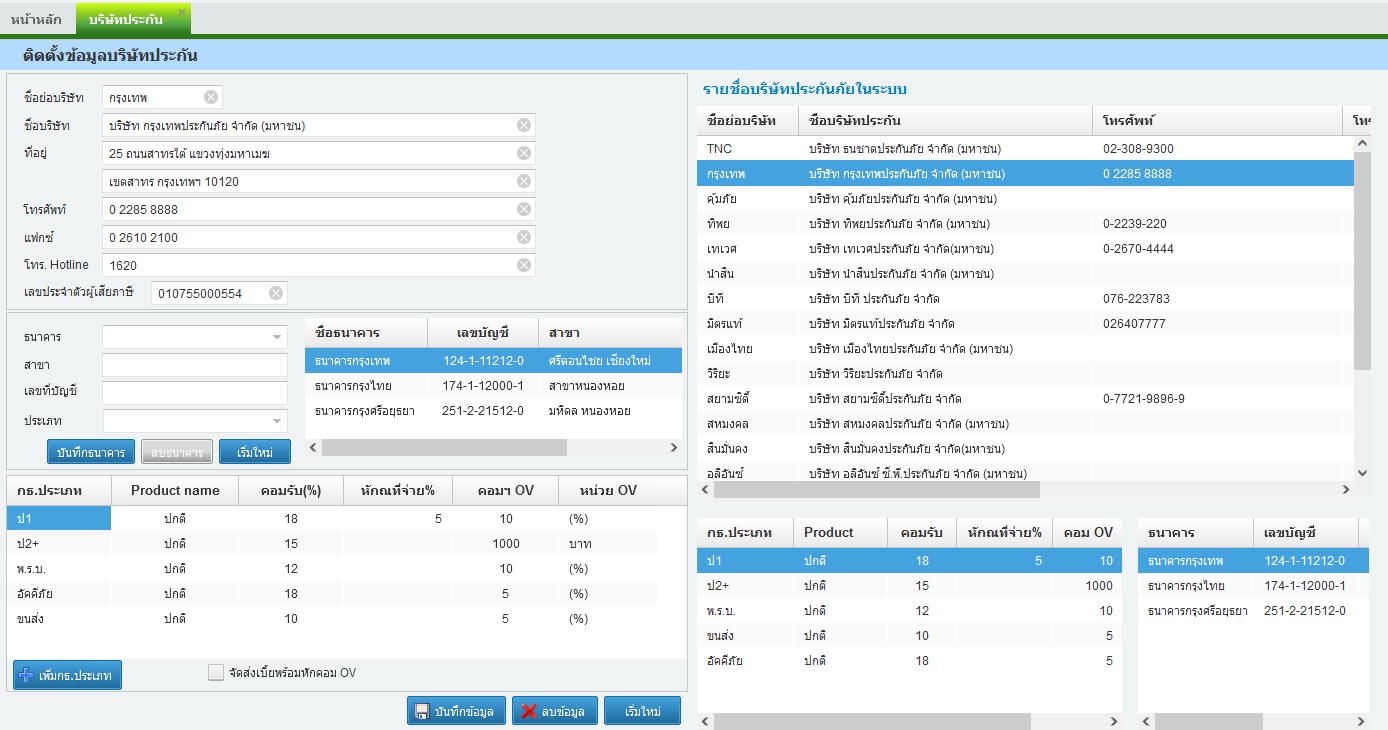Toggle จัดส่งเบี้ยพร้อมหักคอม OV checkbox
This screenshot has width=1388, height=730.
(x=216, y=673)
